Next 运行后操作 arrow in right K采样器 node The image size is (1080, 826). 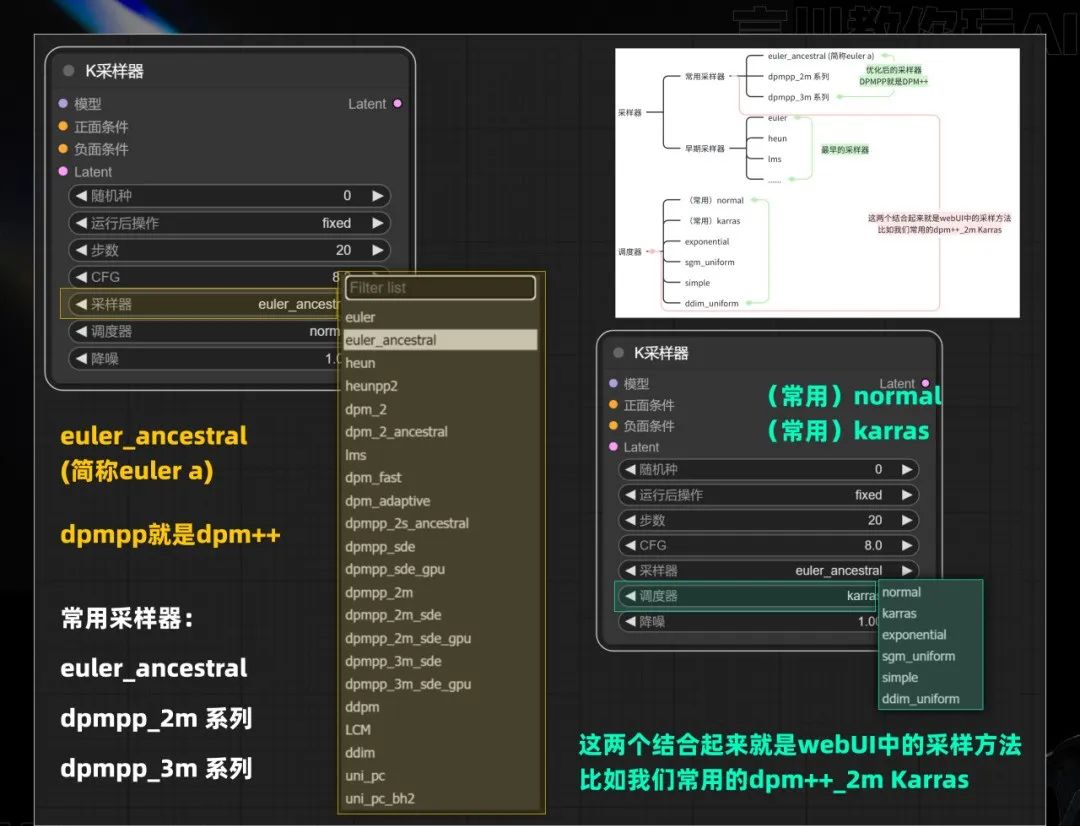pyautogui.click(x=907, y=495)
